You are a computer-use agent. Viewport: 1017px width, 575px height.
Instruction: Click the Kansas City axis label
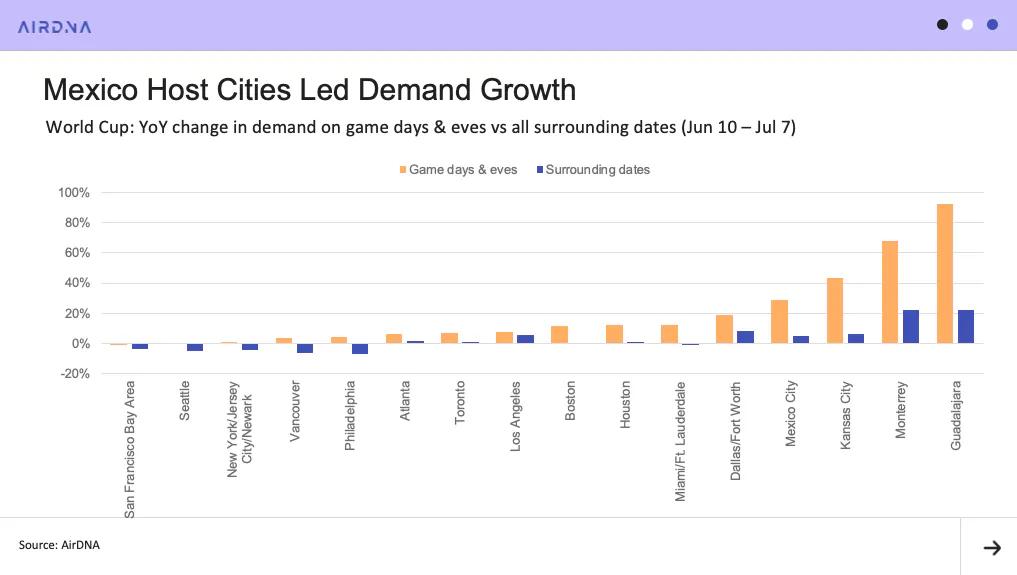coord(845,415)
